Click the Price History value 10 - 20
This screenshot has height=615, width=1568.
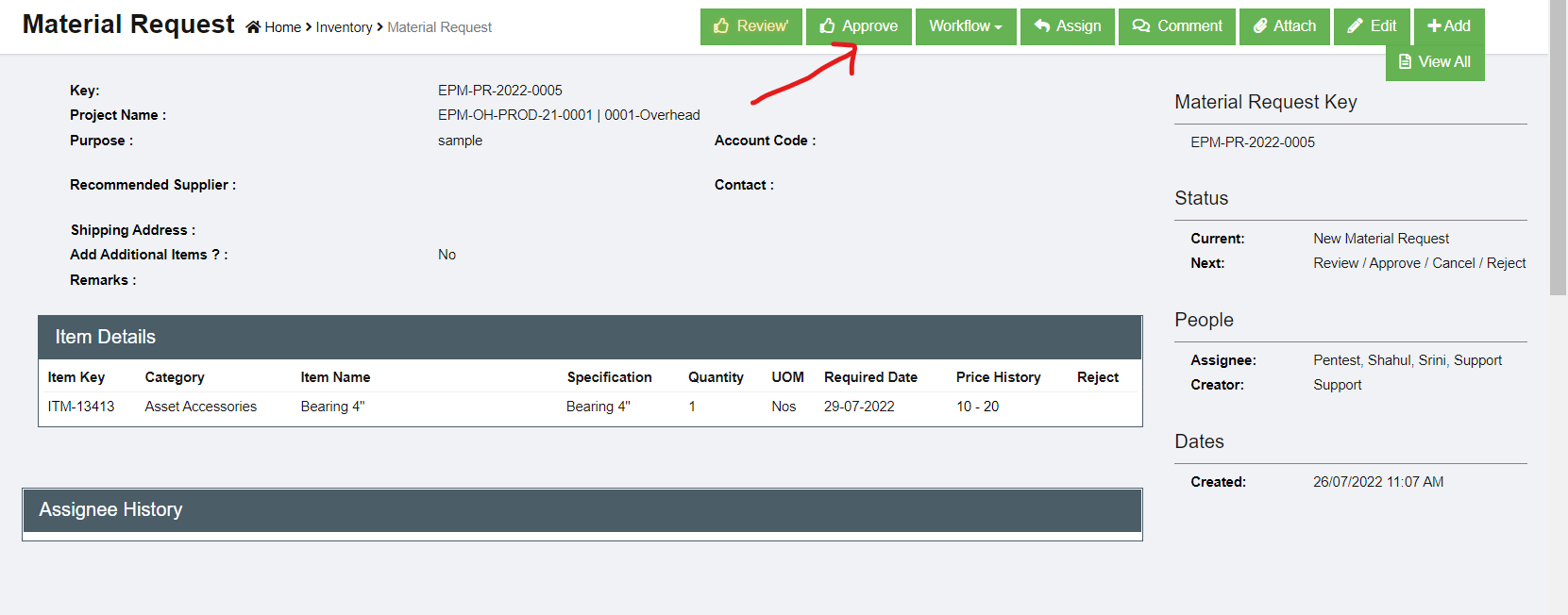click(x=977, y=407)
